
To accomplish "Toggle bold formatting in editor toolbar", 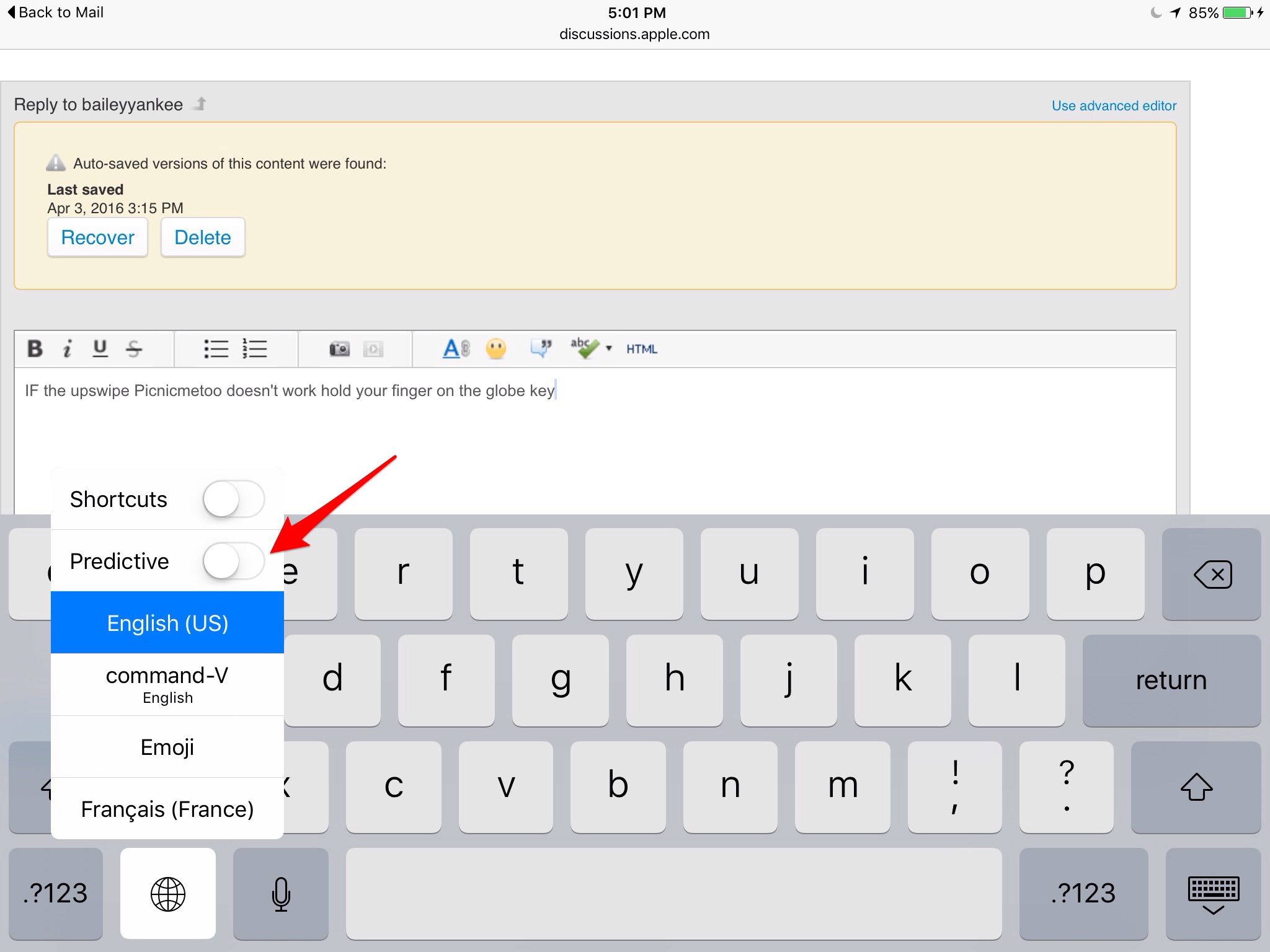I will [35, 349].
